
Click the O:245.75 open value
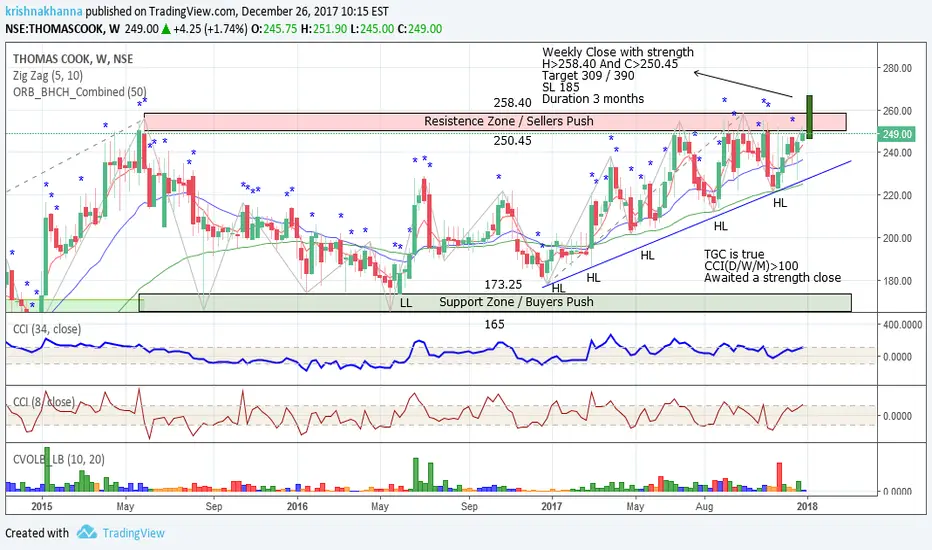click(274, 29)
